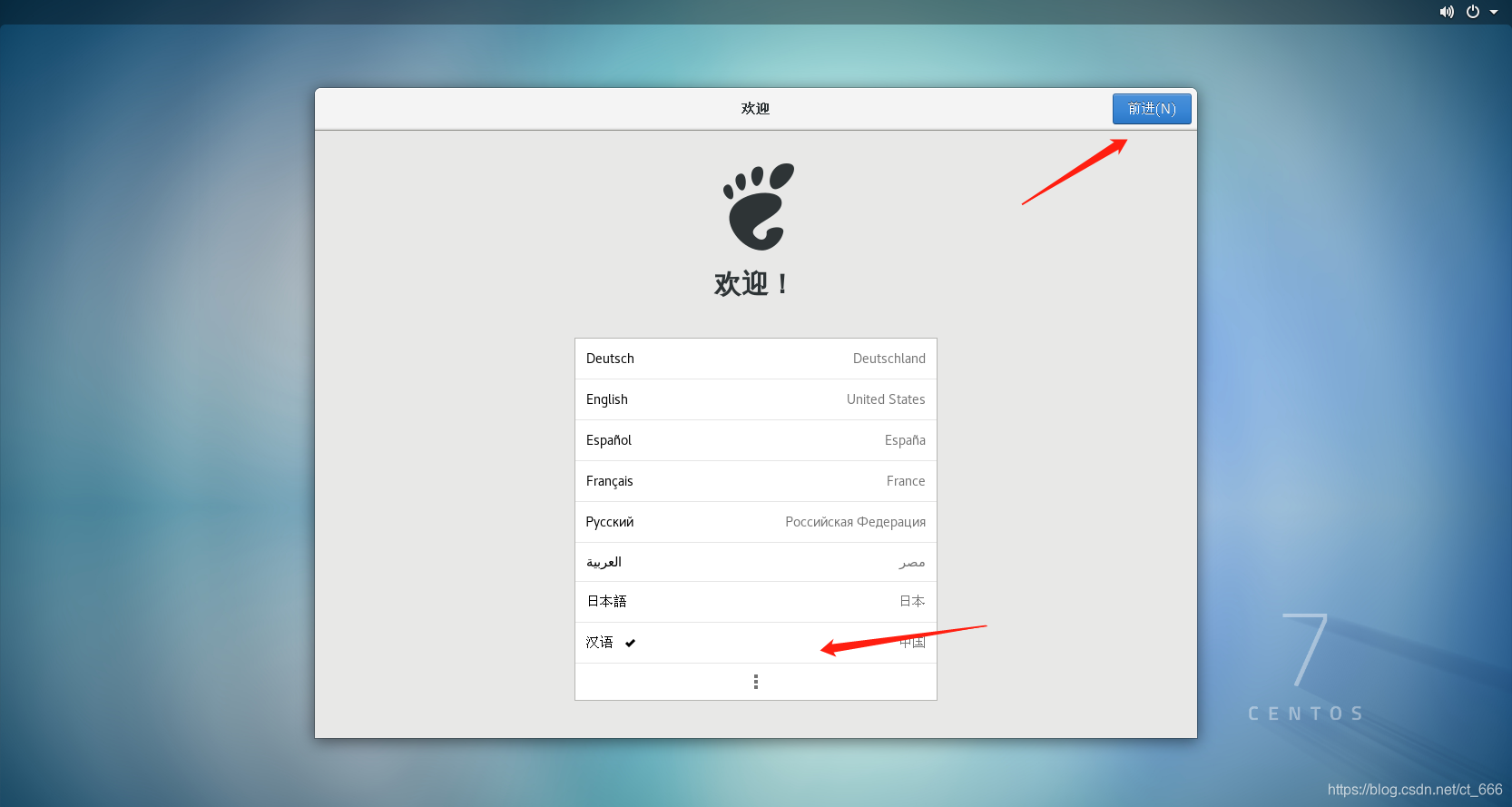
Task: Click the United States region label
Action: [x=886, y=399]
